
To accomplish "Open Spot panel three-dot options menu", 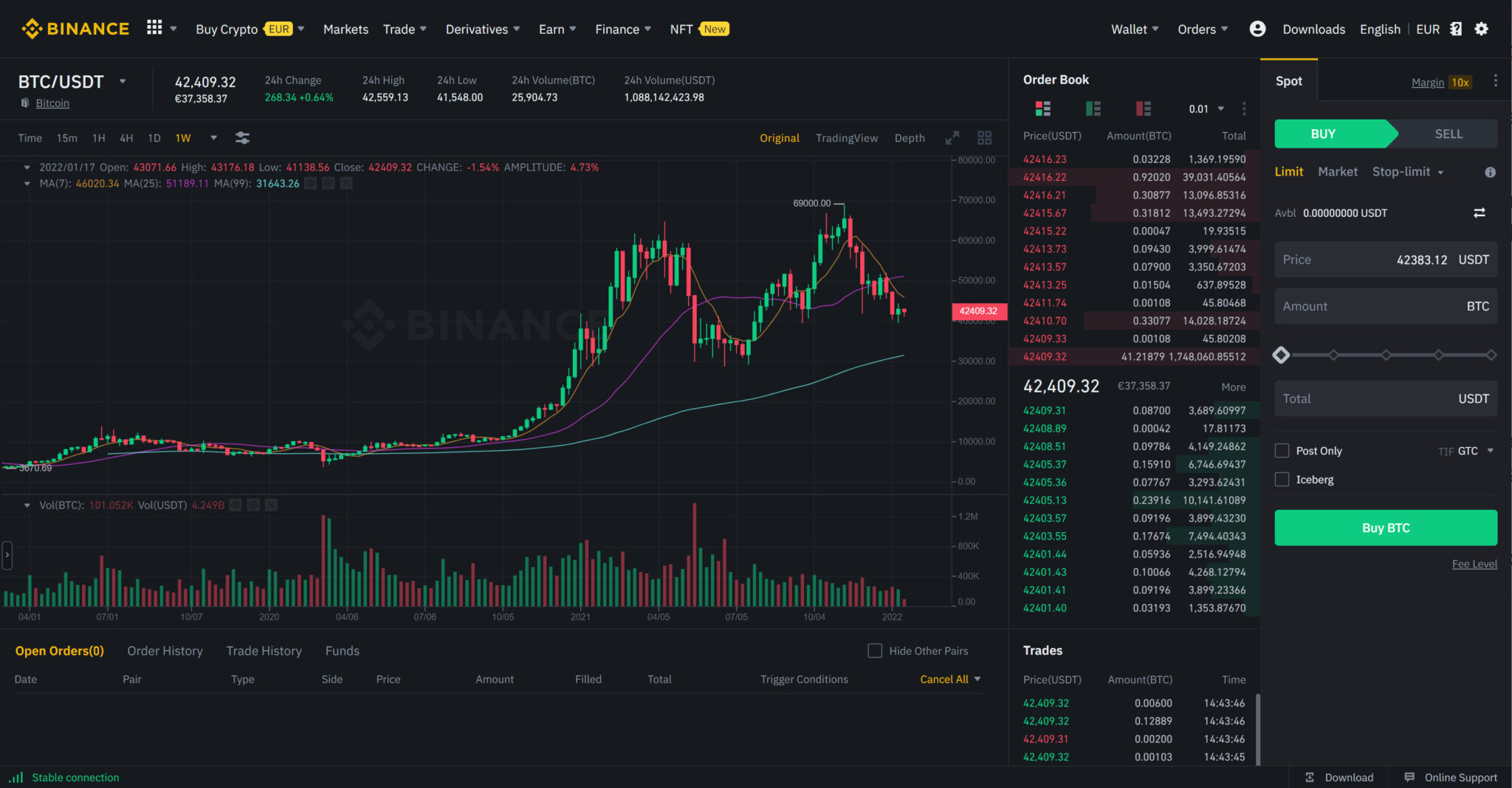I will coord(1496,80).
